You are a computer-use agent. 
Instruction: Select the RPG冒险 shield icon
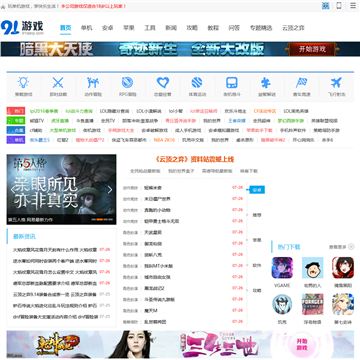pyautogui.click(x=128, y=82)
